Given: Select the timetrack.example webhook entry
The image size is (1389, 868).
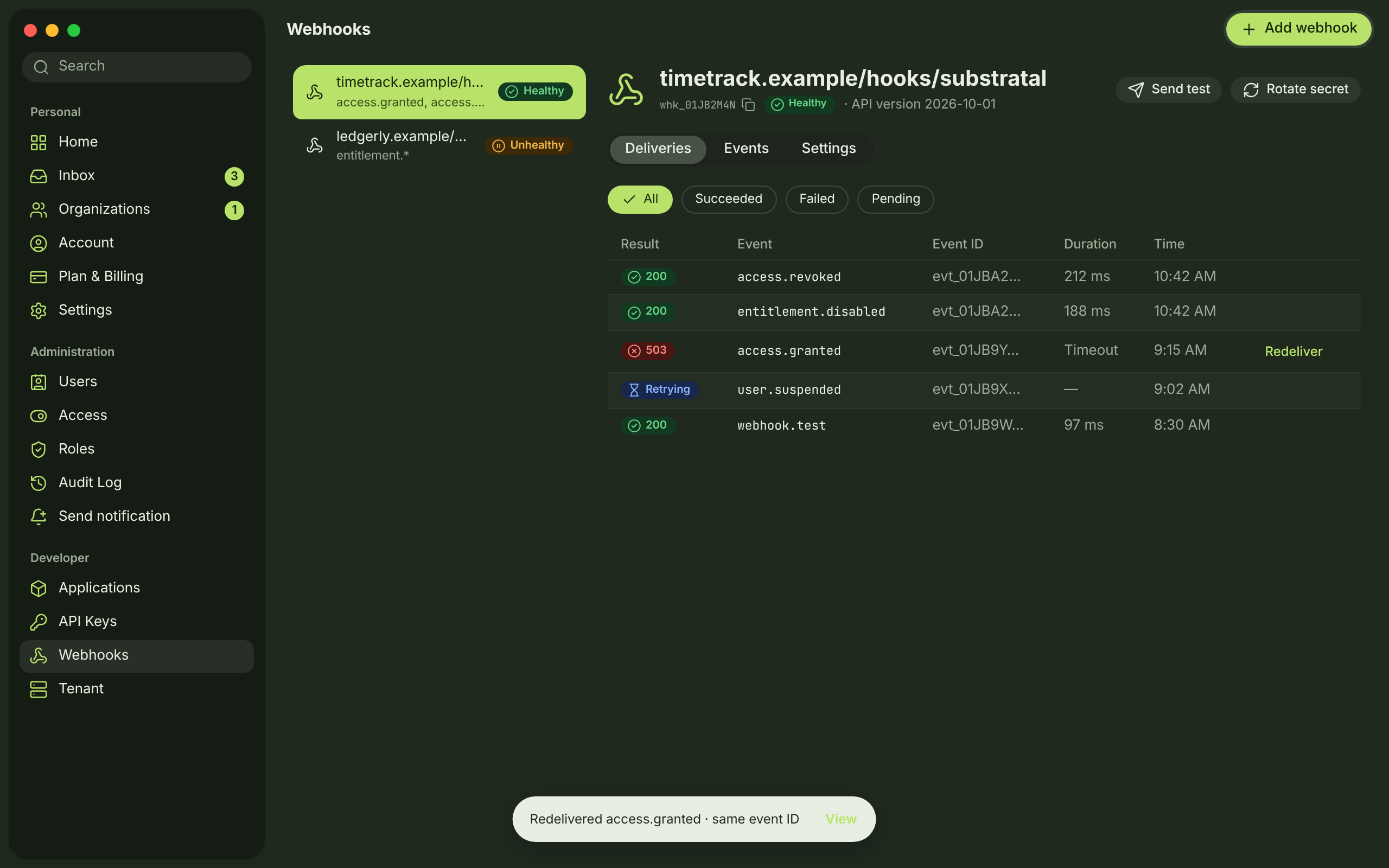Looking at the screenshot, I should pos(439,92).
